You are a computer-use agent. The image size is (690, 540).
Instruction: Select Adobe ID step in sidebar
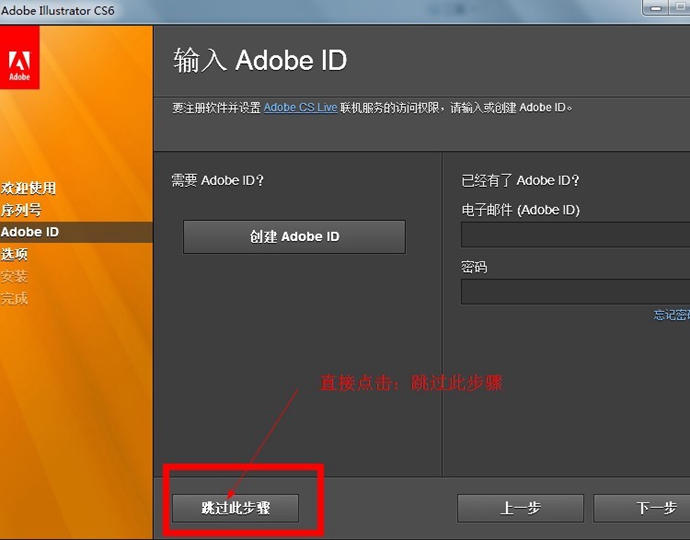point(76,232)
